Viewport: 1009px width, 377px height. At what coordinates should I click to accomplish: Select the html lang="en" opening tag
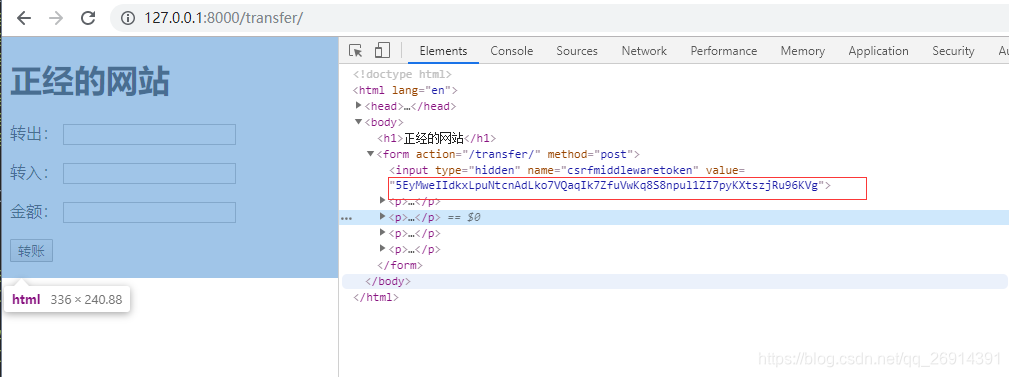(x=405, y=90)
